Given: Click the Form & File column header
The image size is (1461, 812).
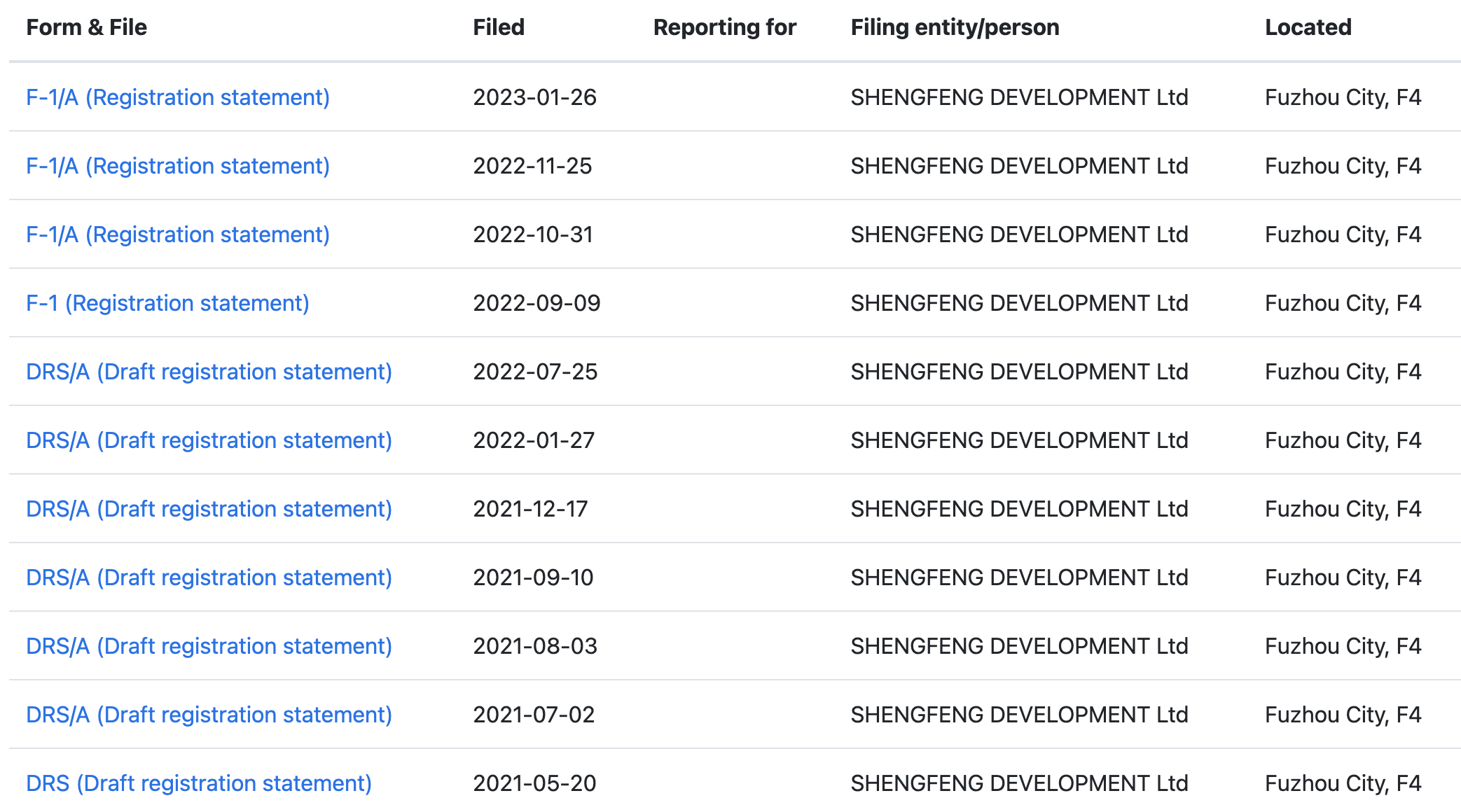Looking at the screenshot, I should click(87, 27).
